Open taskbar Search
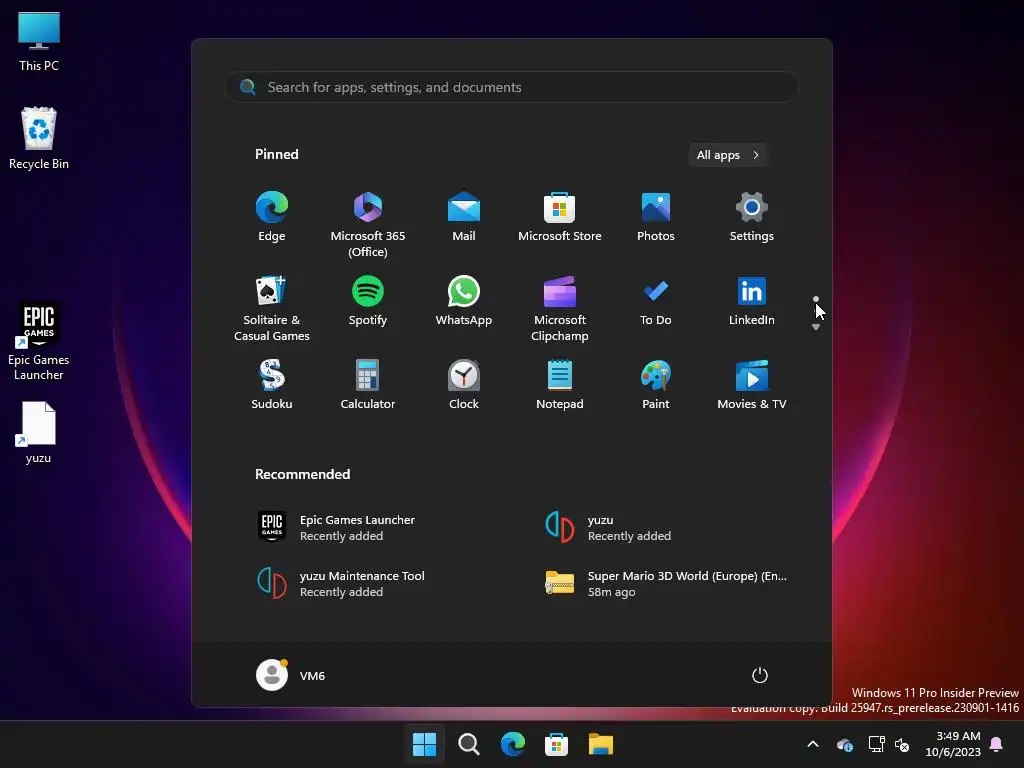1024x768 pixels. 469,744
